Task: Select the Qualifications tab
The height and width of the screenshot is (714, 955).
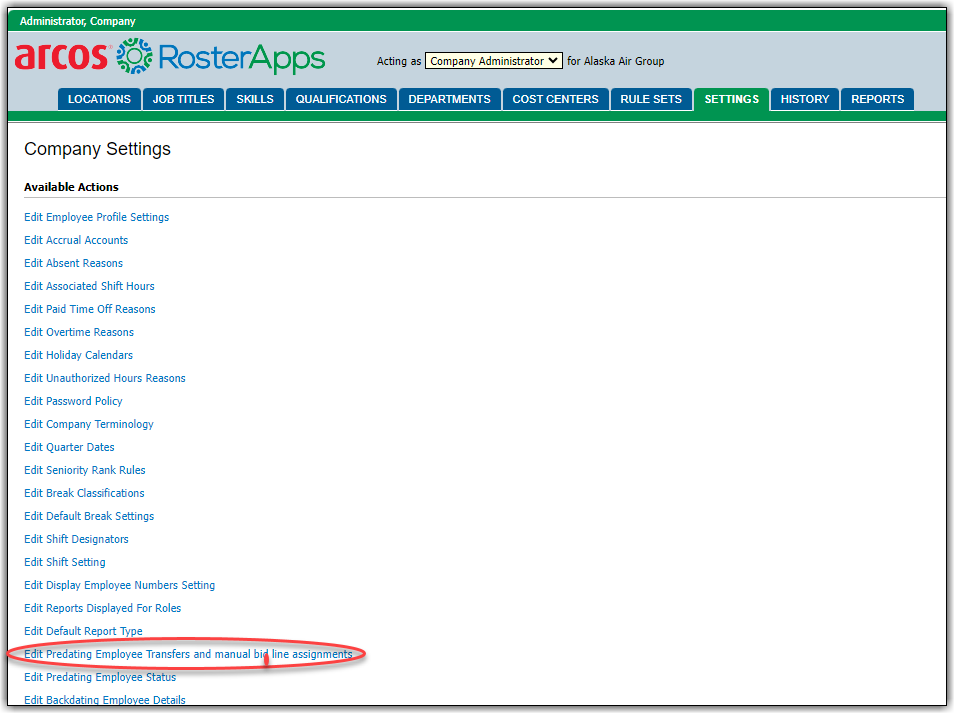Action: pos(341,99)
